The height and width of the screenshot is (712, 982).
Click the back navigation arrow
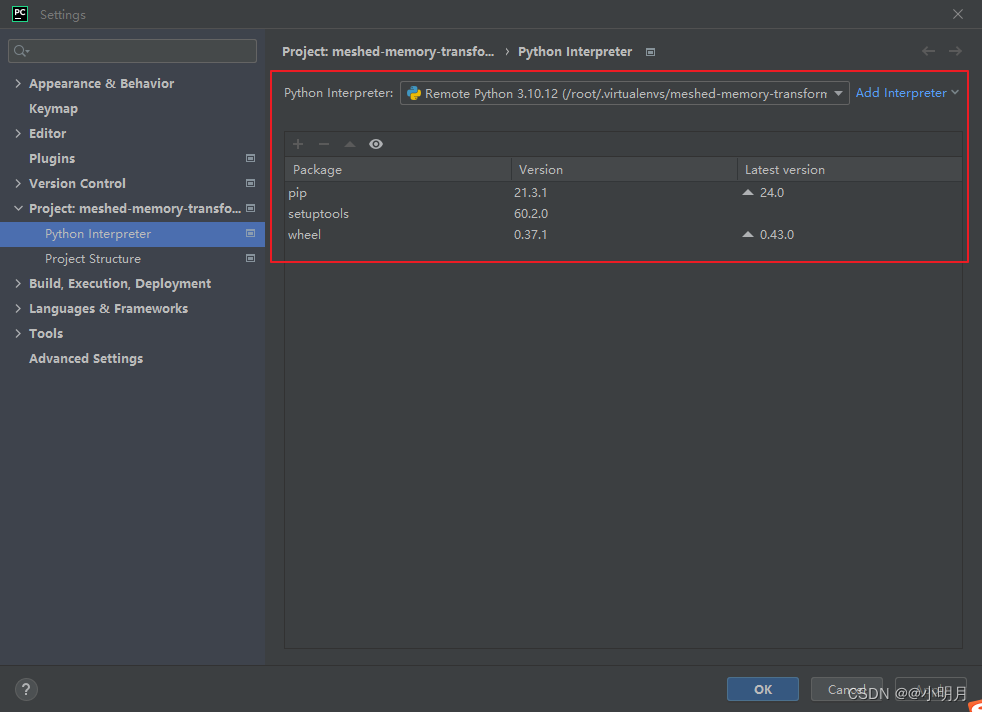click(928, 51)
